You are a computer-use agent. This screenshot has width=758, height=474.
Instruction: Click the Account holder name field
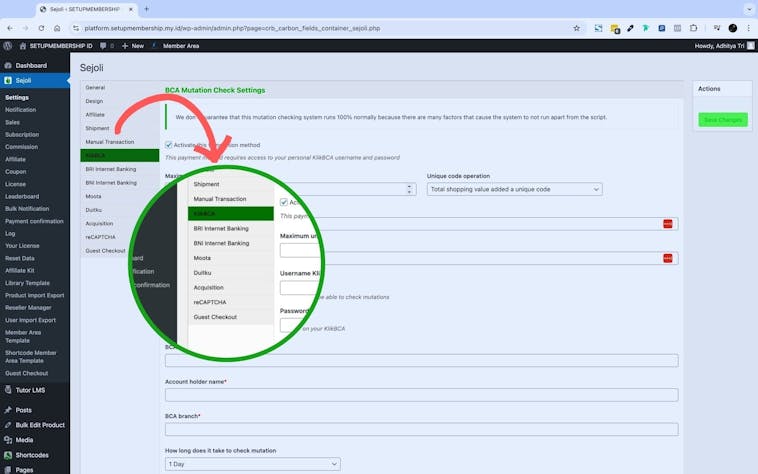(x=421, y=395)
